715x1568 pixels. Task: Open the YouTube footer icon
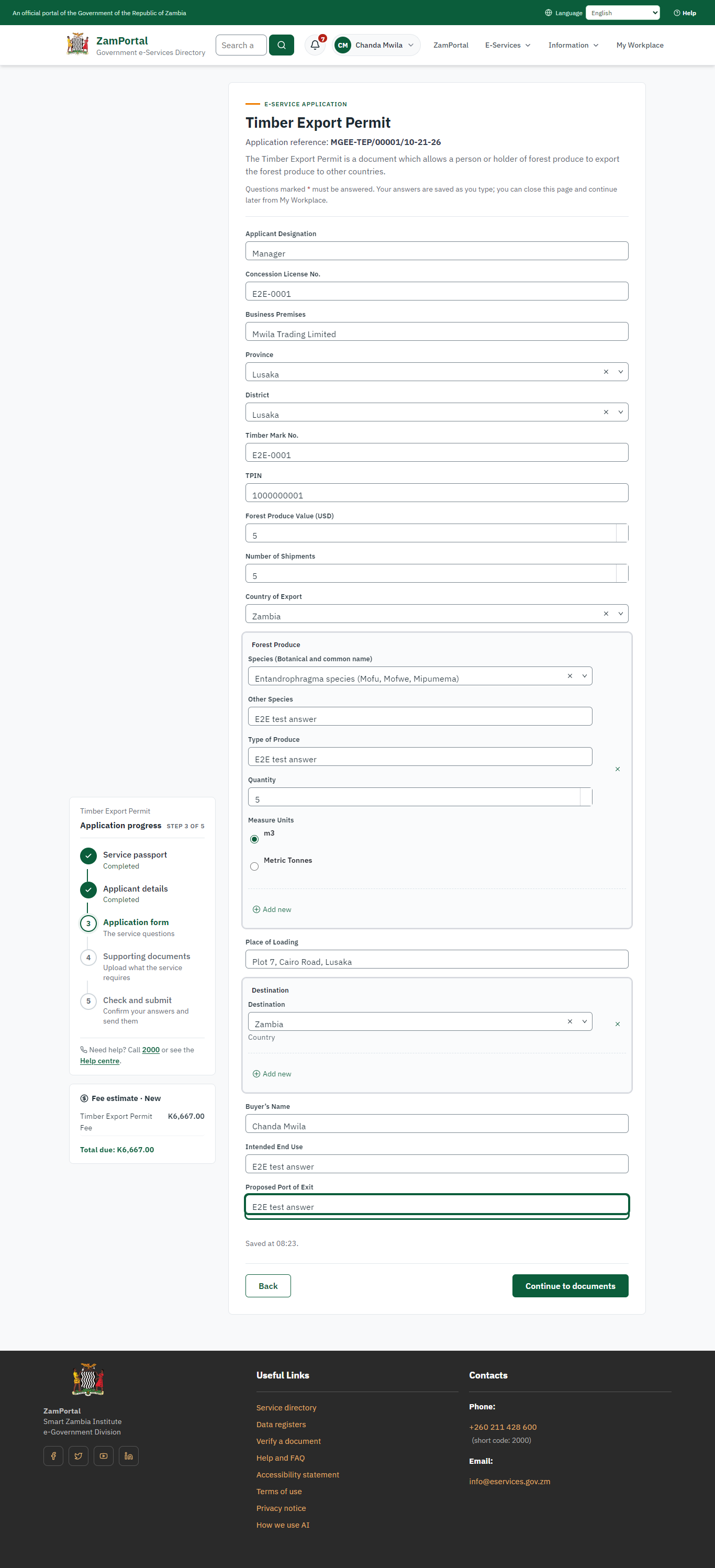tap(104, 1456)
